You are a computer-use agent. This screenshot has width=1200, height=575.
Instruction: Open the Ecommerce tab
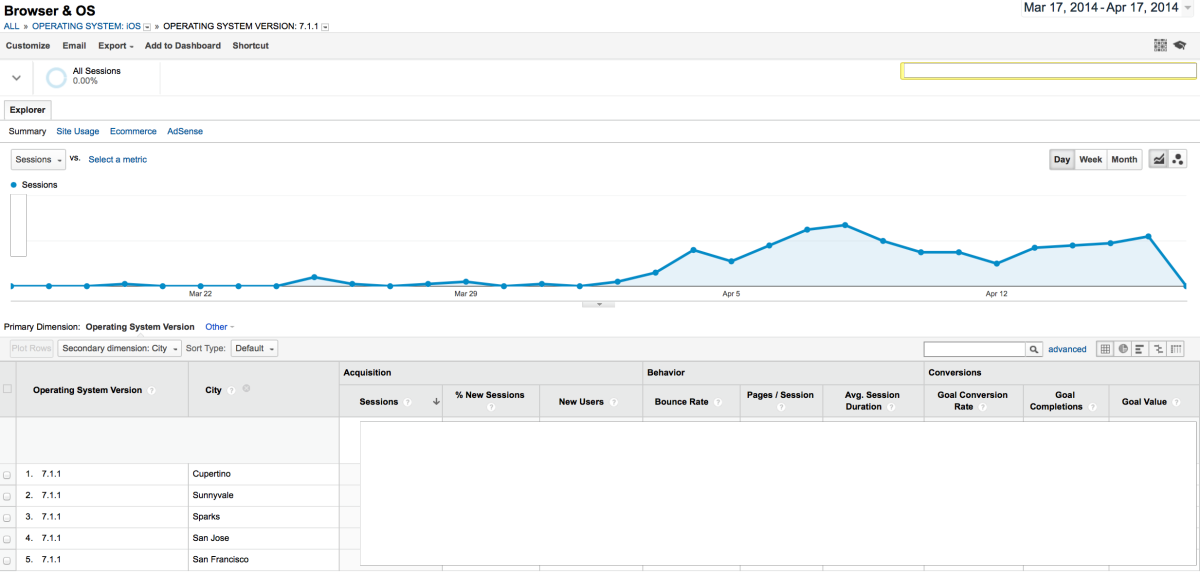coord(133,131)
